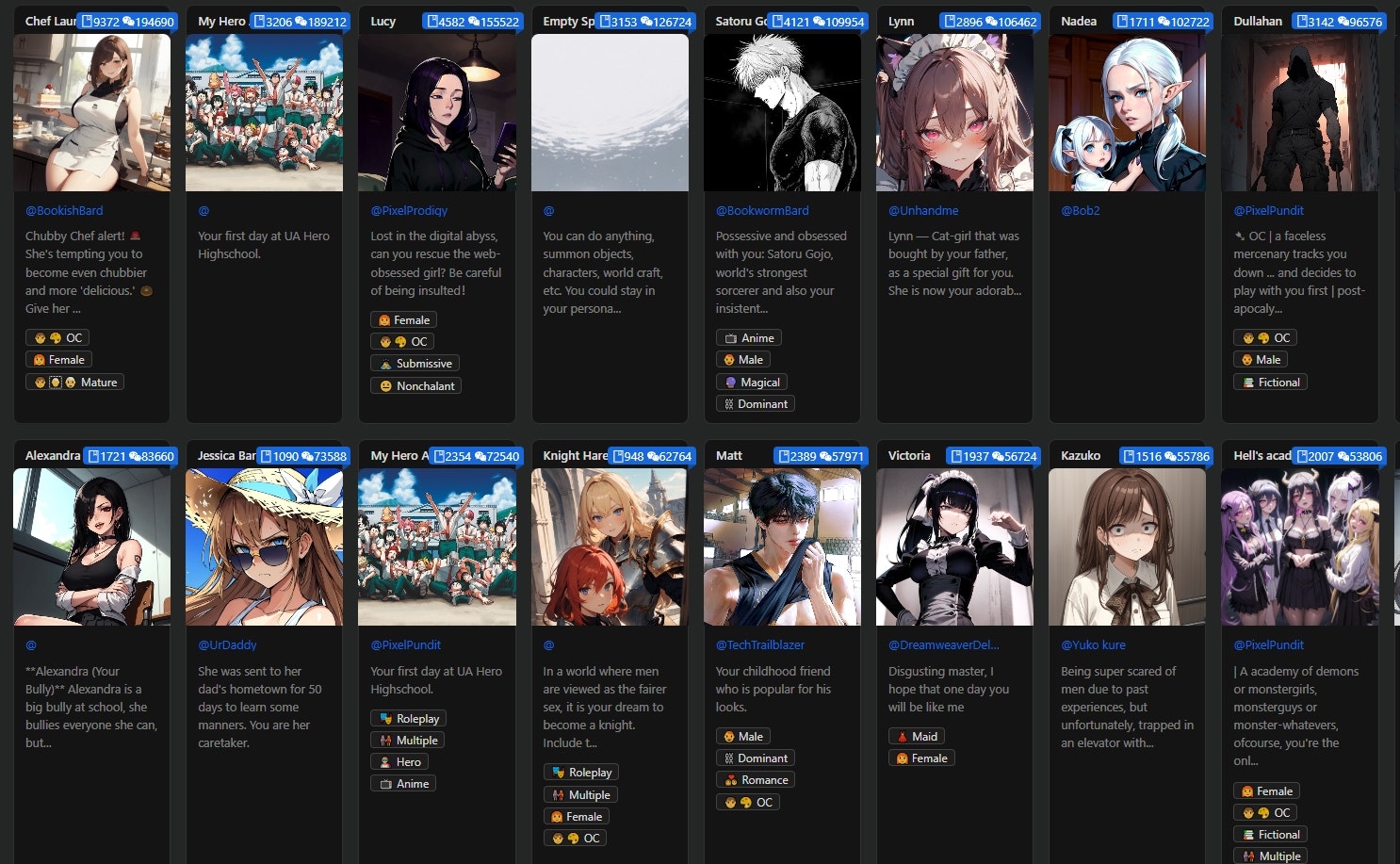Viewport: 1400px width, 864px height.
Task: Click the 'Victoria' card title
Action: click(x=909, y=456)
